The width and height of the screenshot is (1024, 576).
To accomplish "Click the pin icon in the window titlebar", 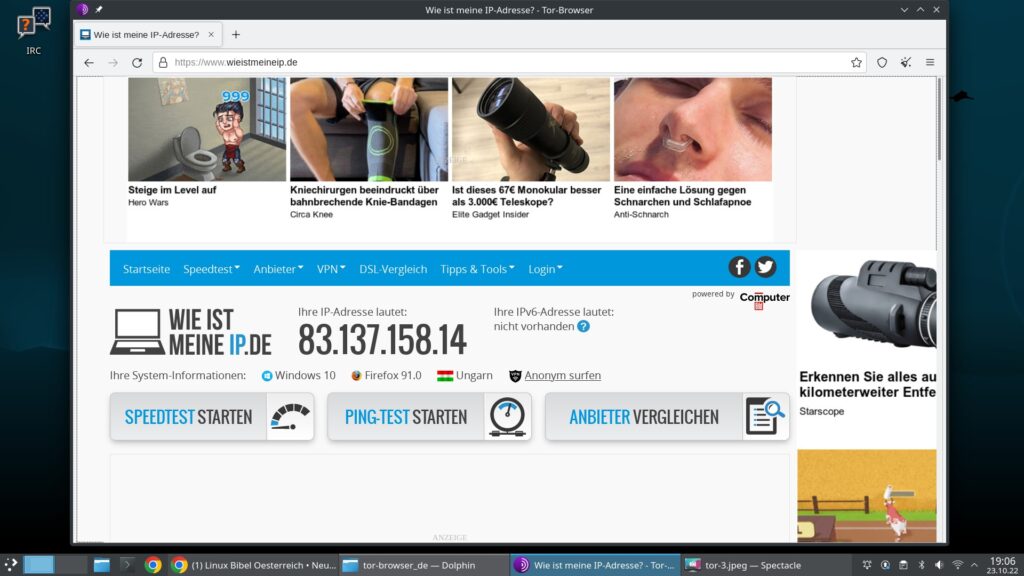I will [x=99, y=9].
